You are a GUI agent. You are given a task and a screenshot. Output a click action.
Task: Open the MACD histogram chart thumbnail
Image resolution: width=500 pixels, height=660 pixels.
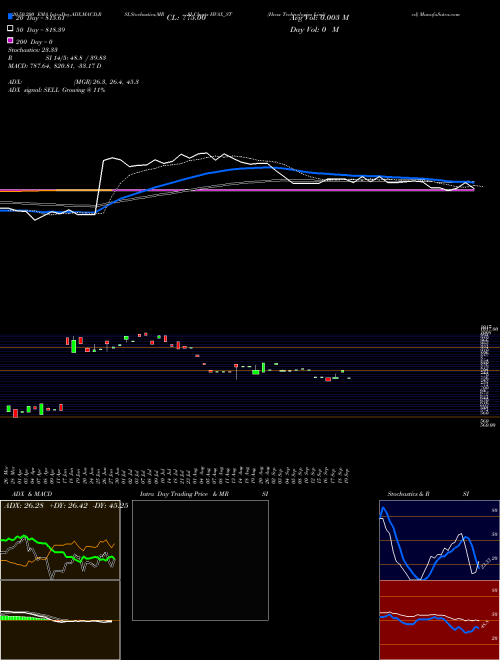pos(60,620)
